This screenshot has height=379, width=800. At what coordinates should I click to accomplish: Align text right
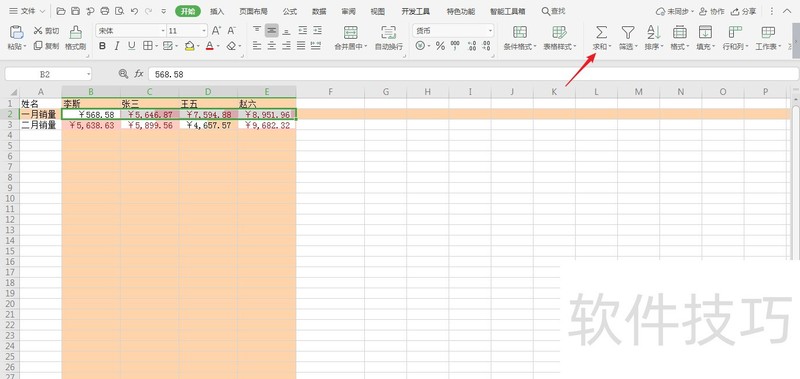(286, 46)
